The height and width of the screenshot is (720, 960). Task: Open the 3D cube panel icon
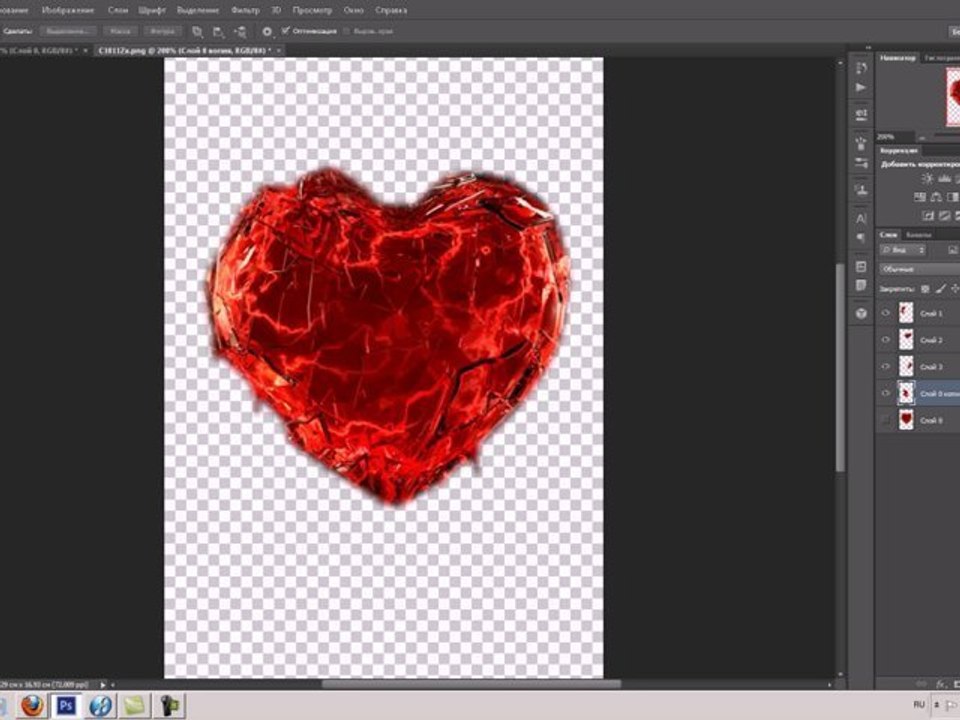click(861, 313)
